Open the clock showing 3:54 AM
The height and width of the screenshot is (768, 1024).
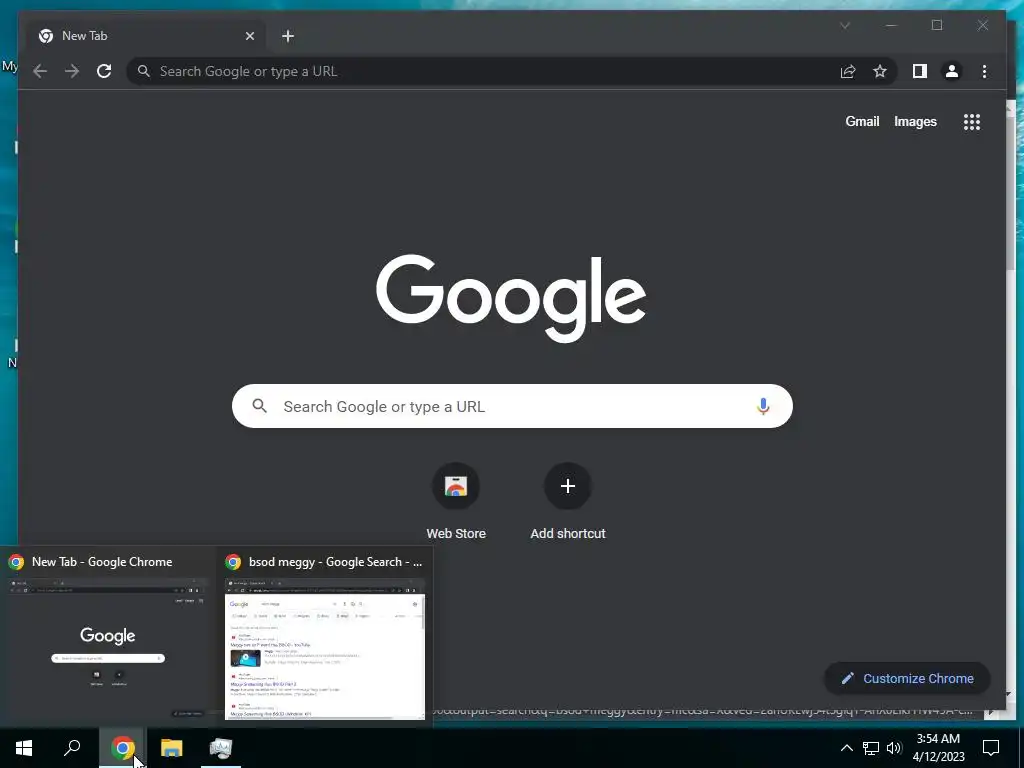tap(938, 748)
